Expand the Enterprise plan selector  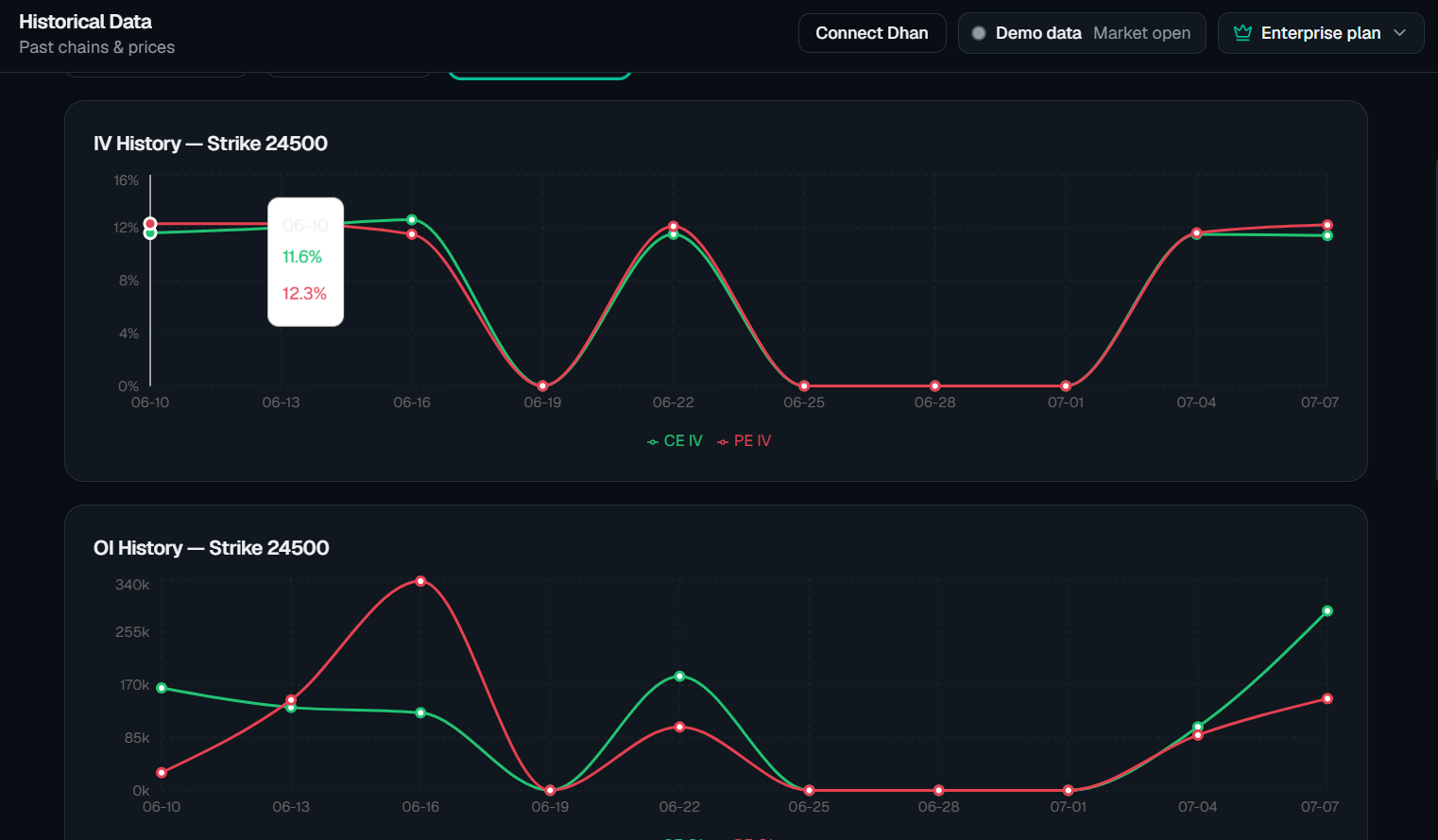coord(1321,33)
